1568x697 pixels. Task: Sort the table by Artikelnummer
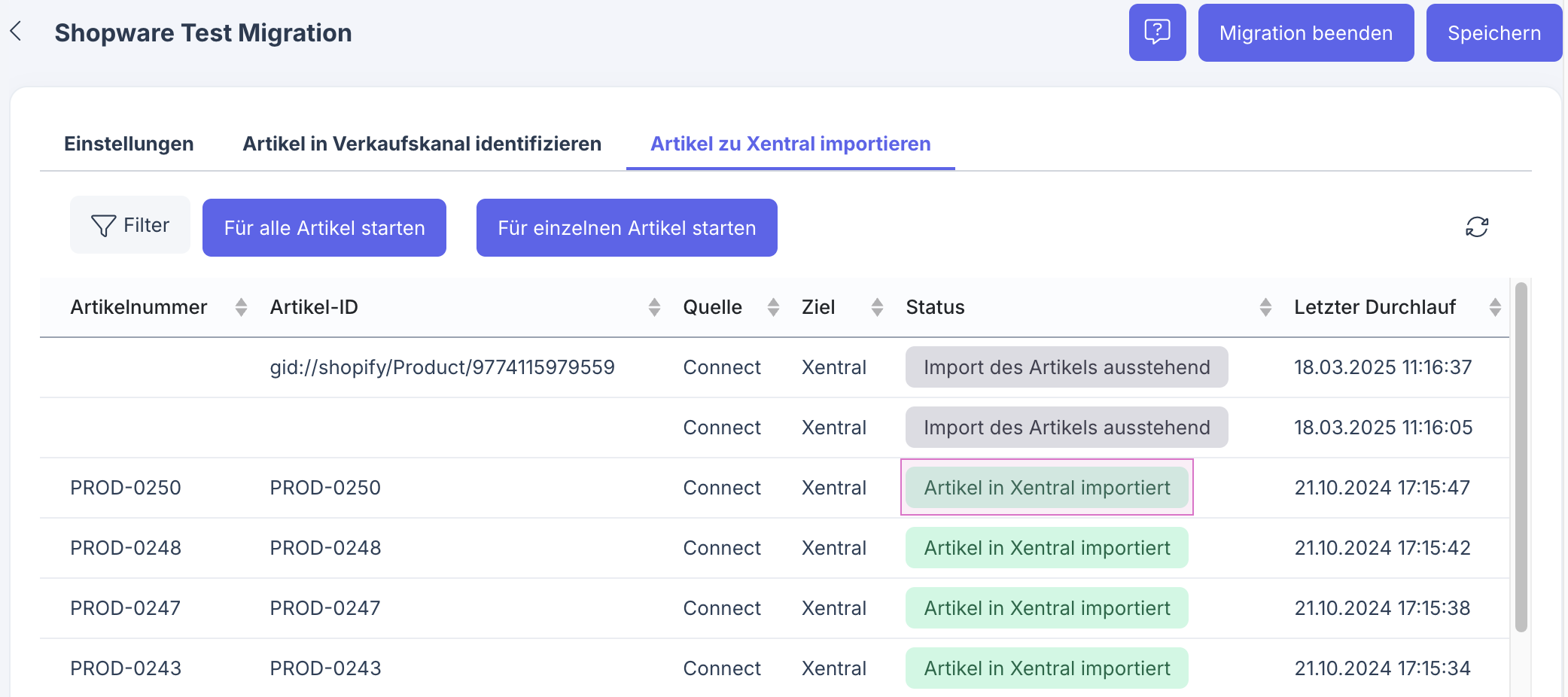pyautogui.click(x=241, y=307)
